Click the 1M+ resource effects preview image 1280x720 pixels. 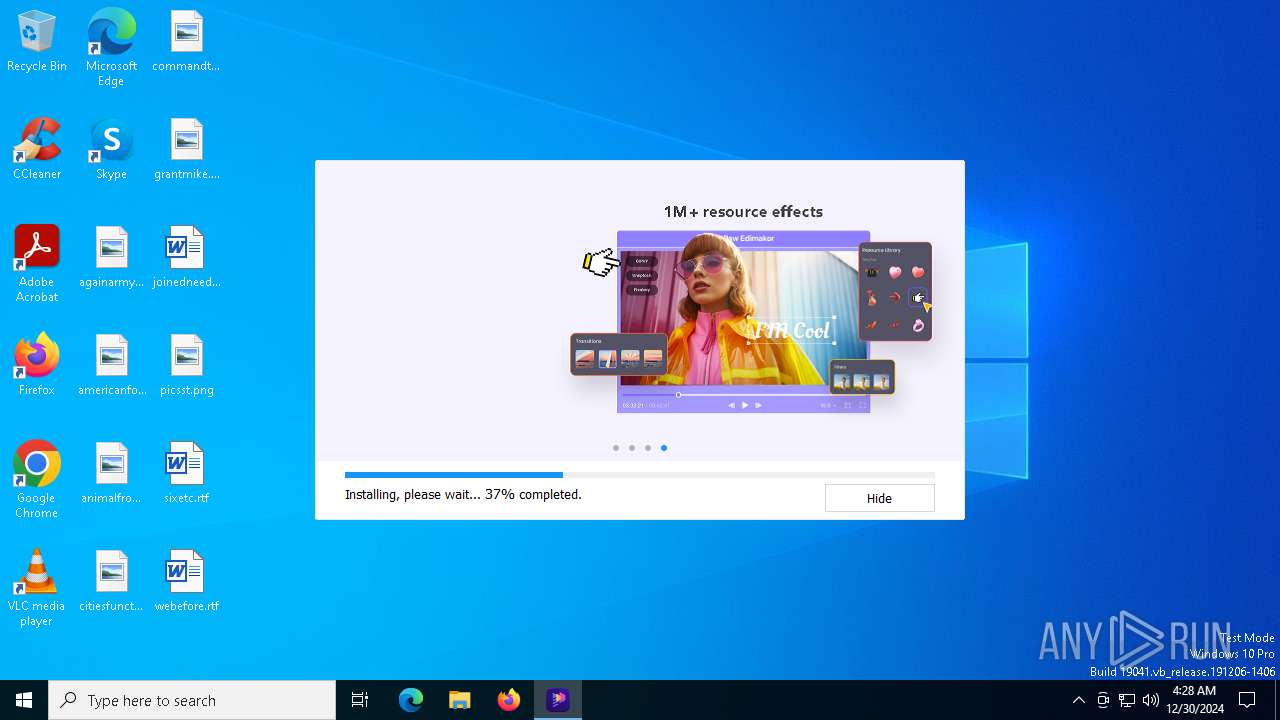pos(751,322)
